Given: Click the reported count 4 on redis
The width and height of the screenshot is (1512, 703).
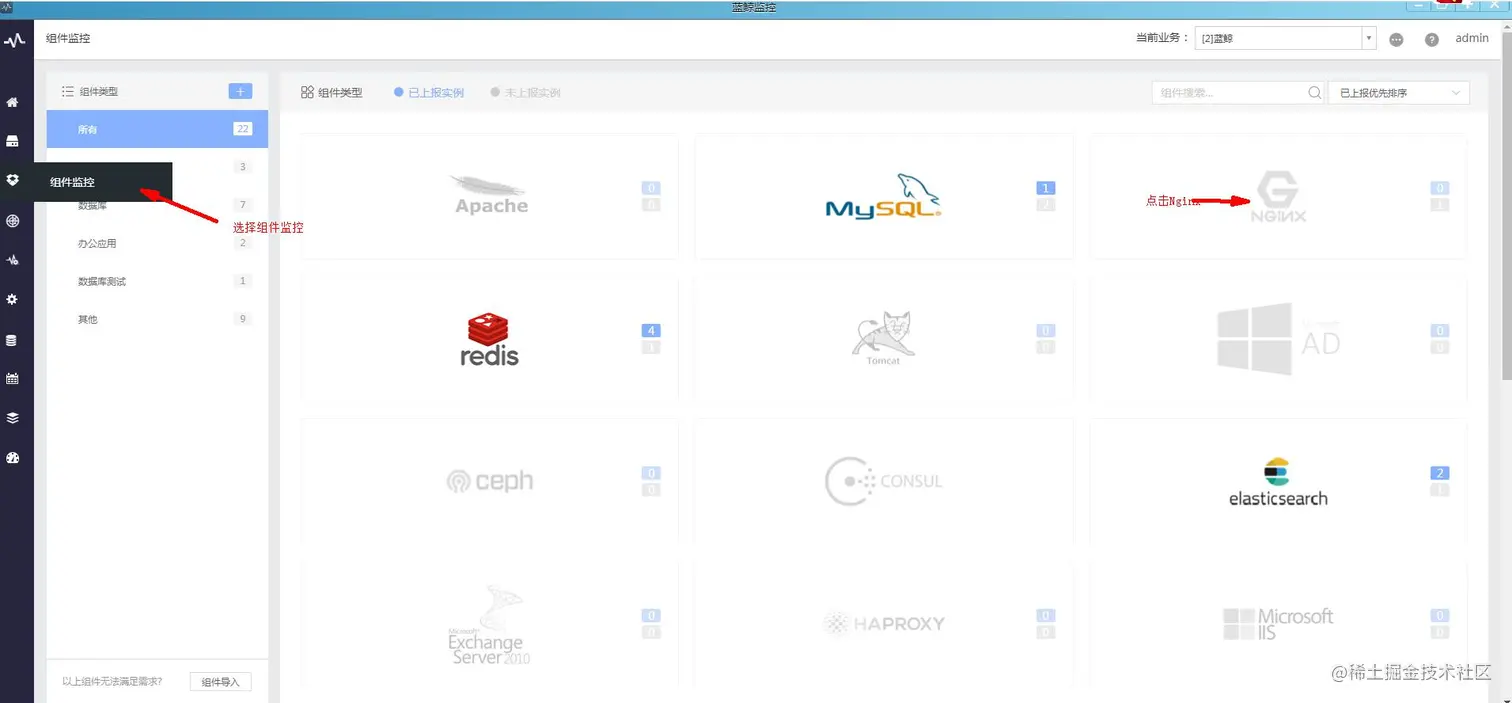Looking at the screenshot, I should click(651, 331).
